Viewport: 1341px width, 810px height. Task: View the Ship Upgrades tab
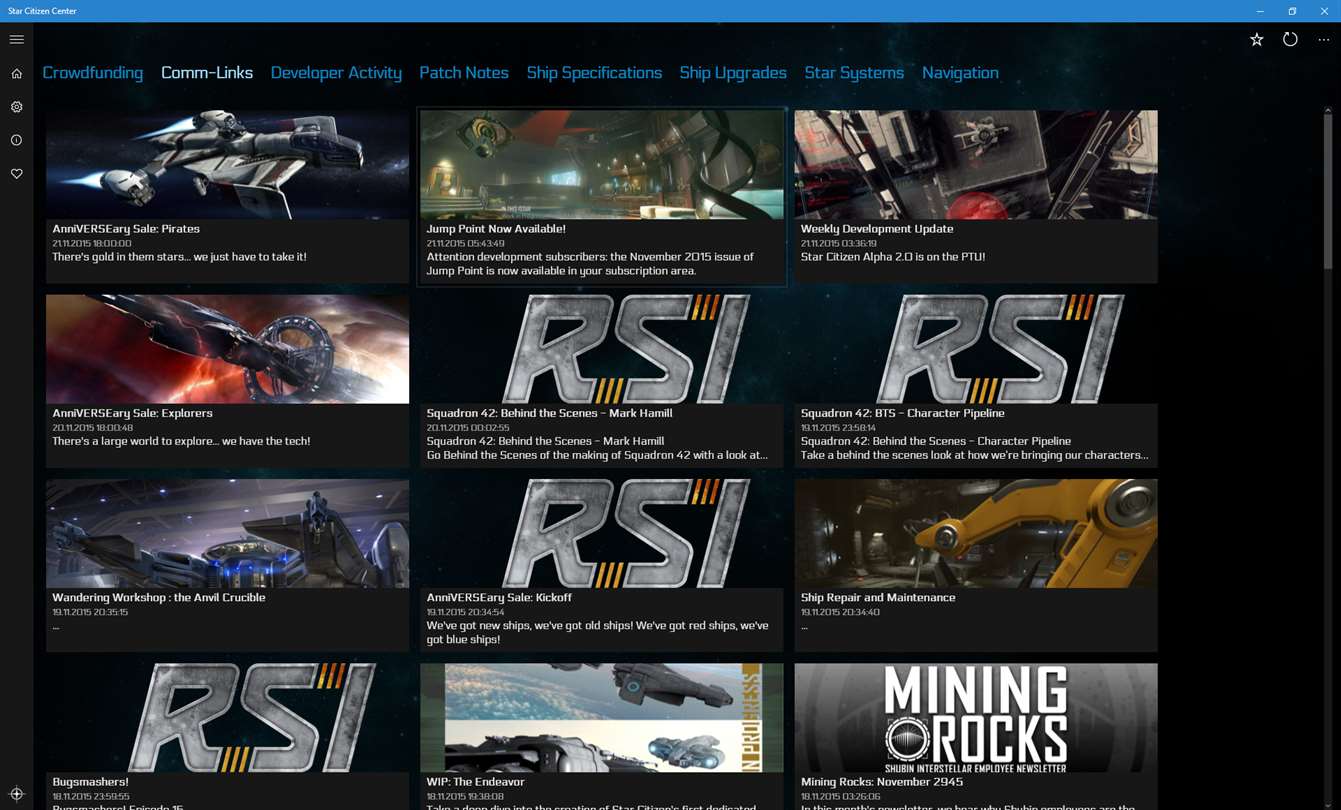733,73
